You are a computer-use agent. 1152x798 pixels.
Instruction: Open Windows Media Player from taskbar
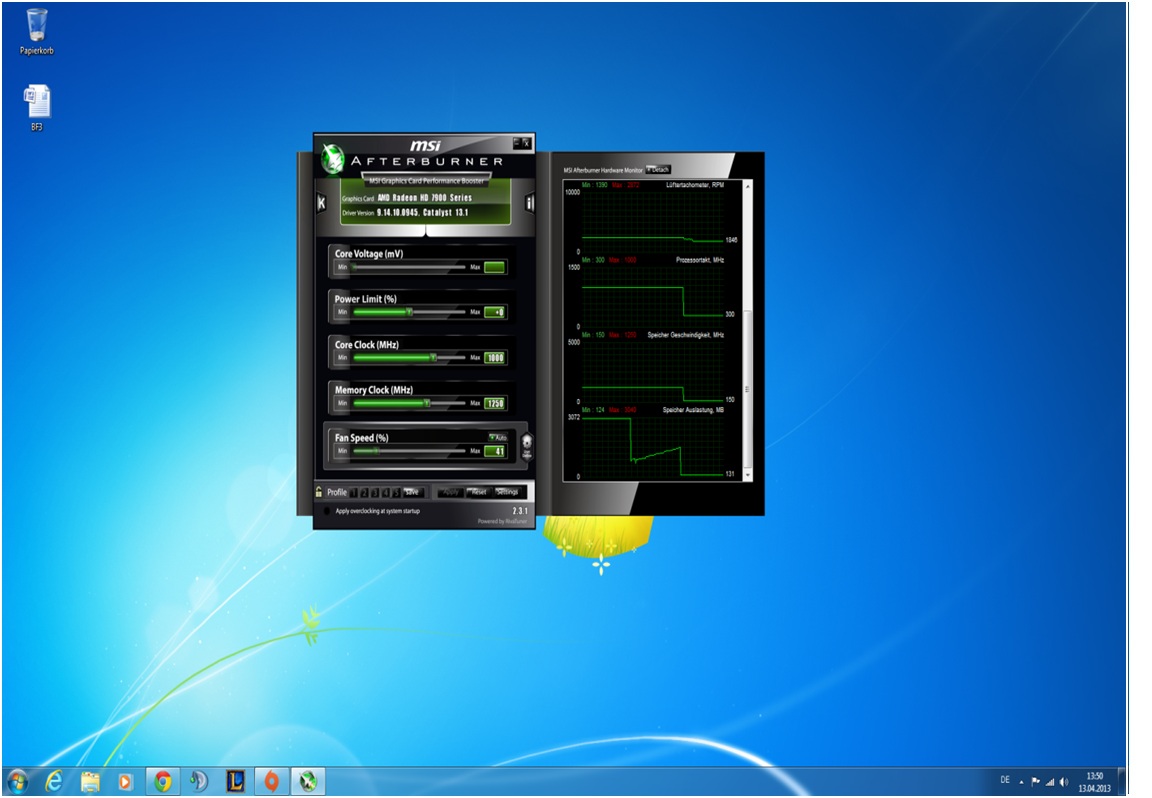(x=126, y=781)
